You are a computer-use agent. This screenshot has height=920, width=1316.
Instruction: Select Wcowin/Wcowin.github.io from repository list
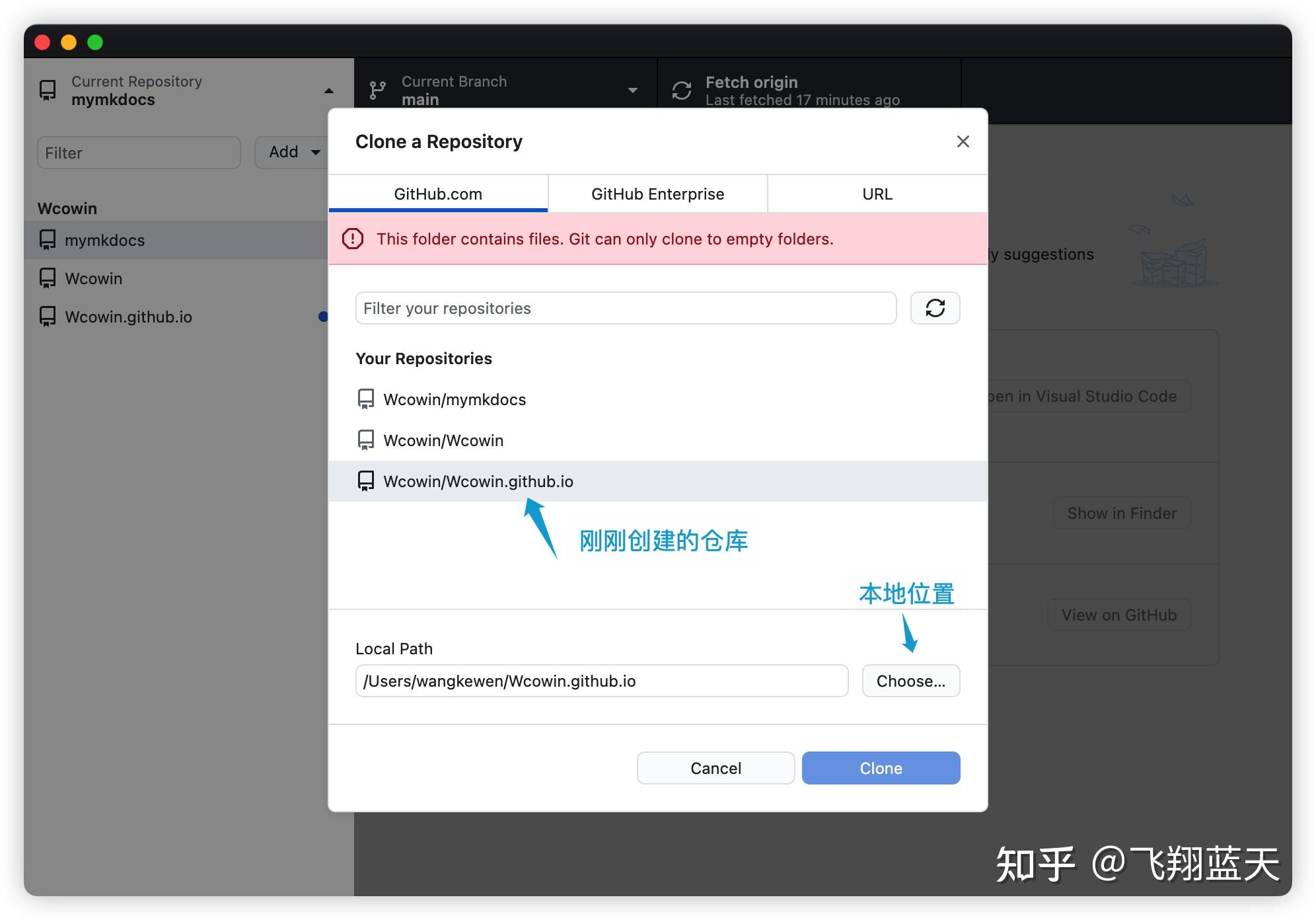click(478, 481)
